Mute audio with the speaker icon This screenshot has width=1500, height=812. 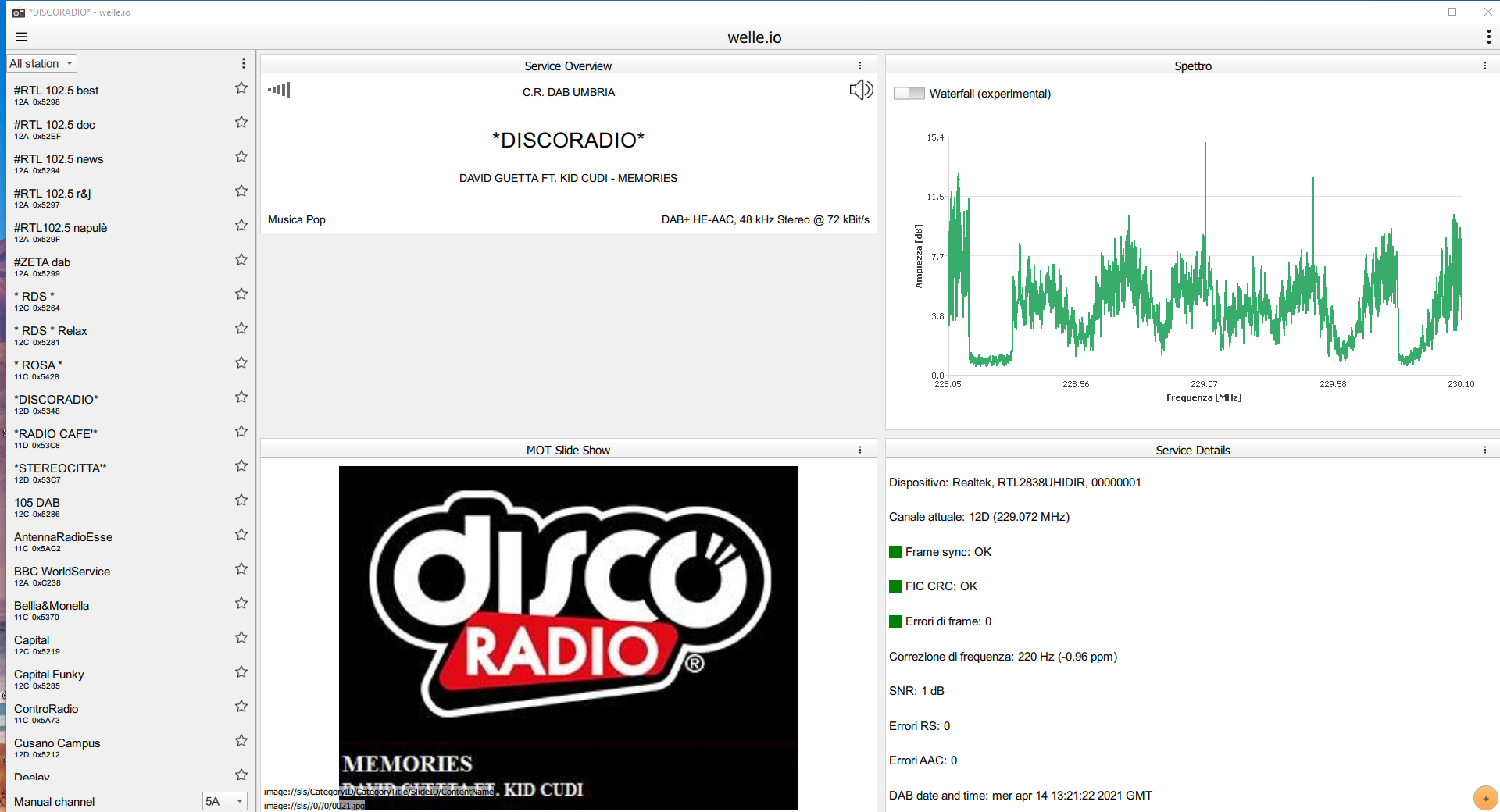click(x=861, y=90)
